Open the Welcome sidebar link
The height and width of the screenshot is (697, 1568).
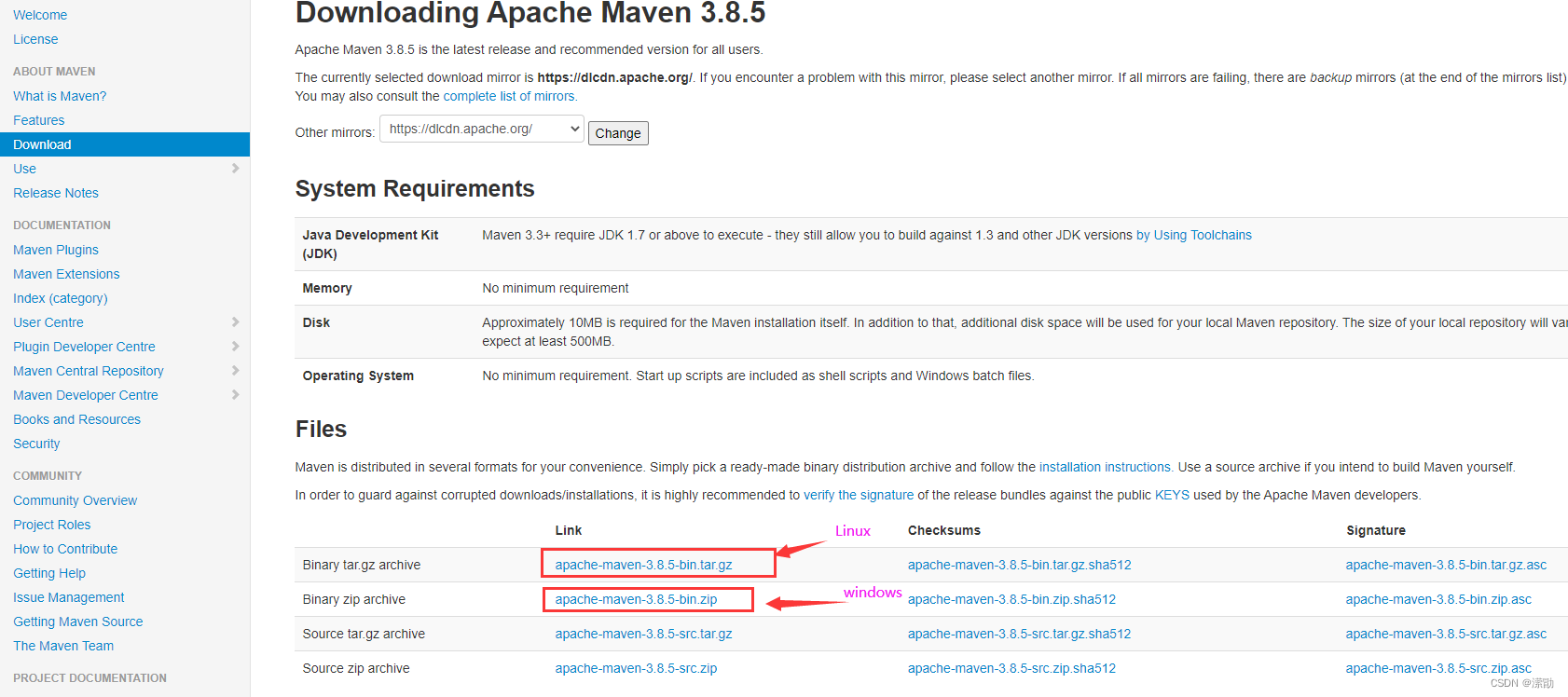(40, 15)
